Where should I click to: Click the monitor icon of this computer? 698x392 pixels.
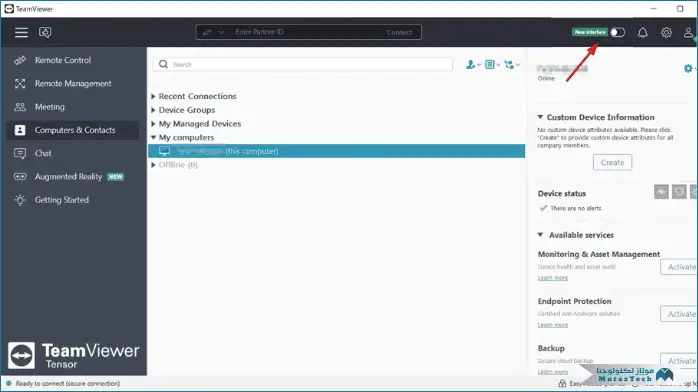click(x=164, y=151)
